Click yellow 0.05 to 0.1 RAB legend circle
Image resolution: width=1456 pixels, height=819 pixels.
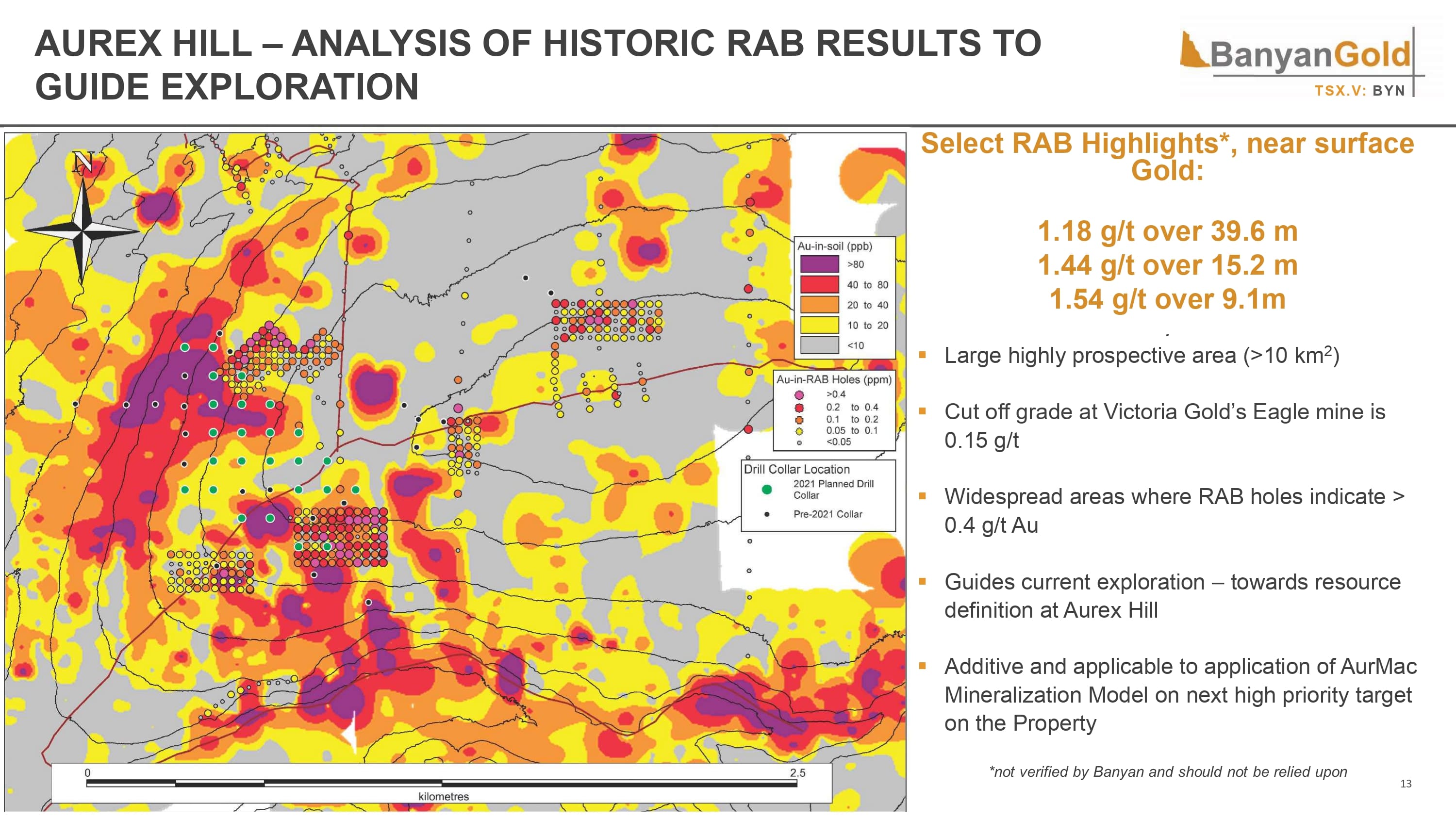[x=799, y=431]
